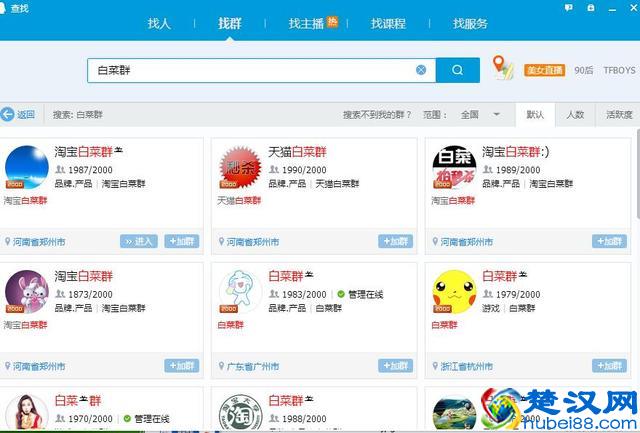Click 广东省广州市 location text
The height and width of the screenshot is (433, 640).
click(253, 366)
